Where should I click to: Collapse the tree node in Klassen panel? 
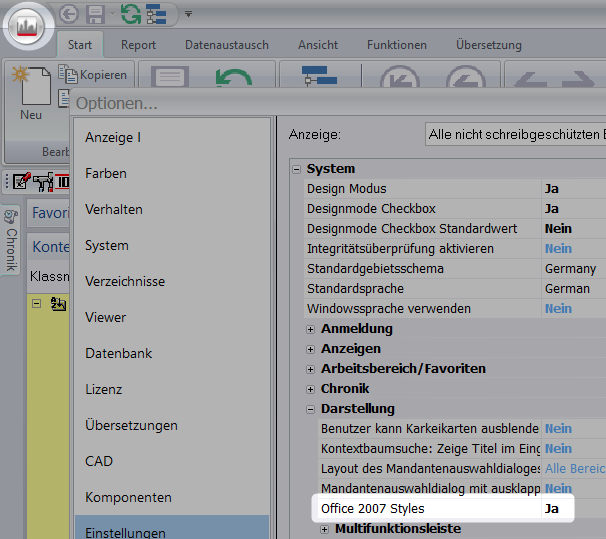(36, 303)
